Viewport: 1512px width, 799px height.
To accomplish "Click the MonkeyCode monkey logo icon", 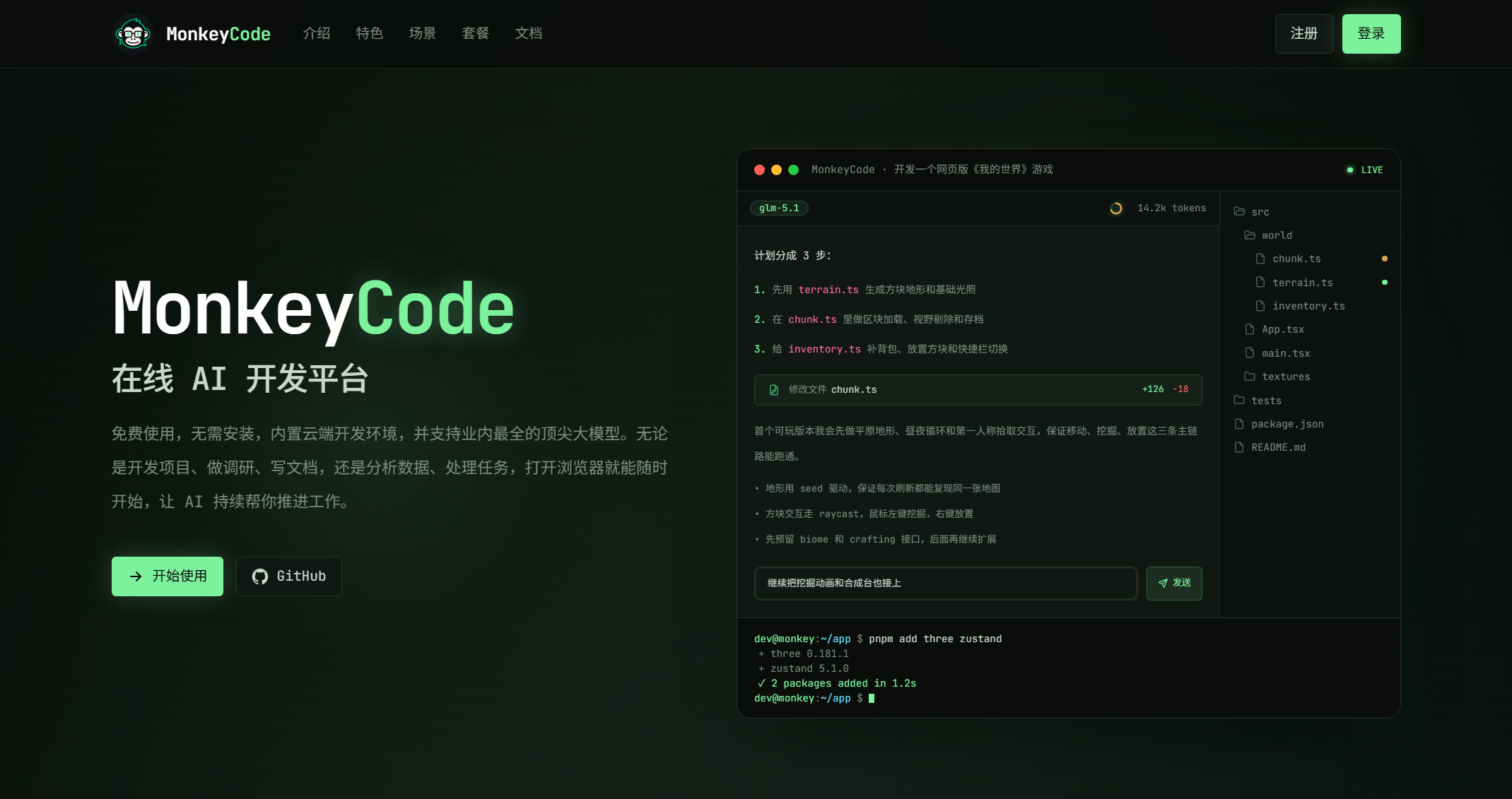I will point(133,33).
